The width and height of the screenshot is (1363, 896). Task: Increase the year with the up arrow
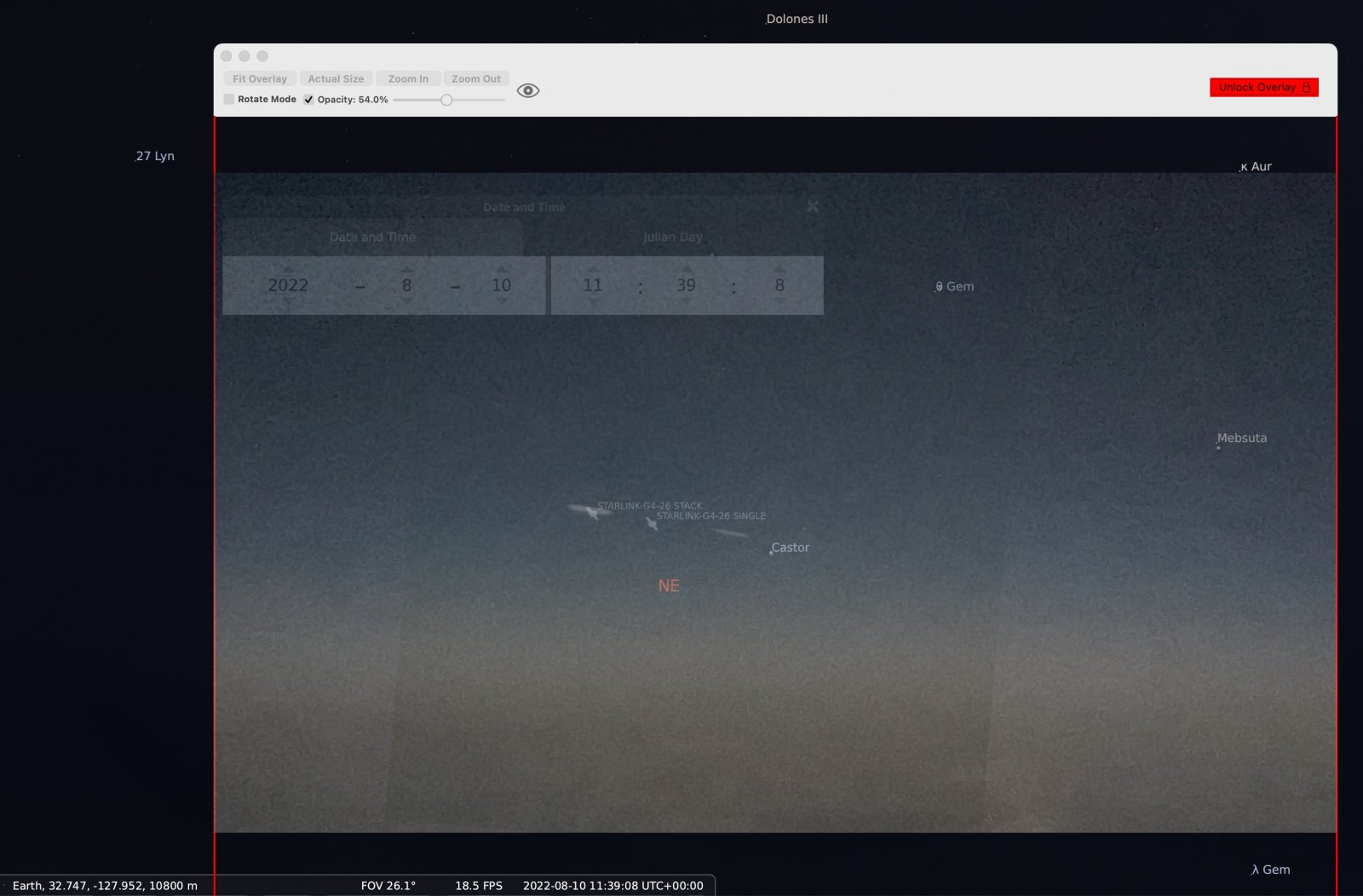pyautogui.click(x=288, y=268)
